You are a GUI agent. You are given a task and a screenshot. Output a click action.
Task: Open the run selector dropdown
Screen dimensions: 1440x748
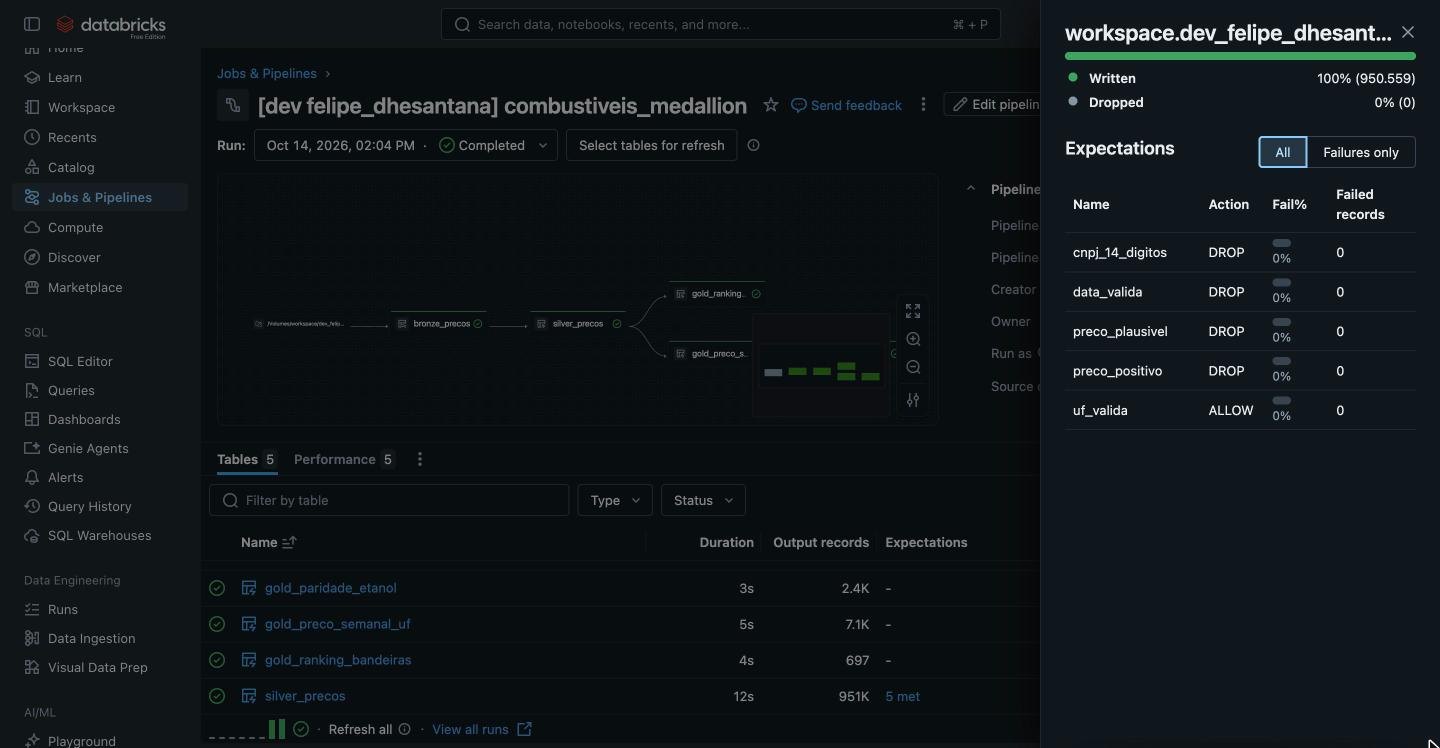pyautogui.click(x=406, y=145)
